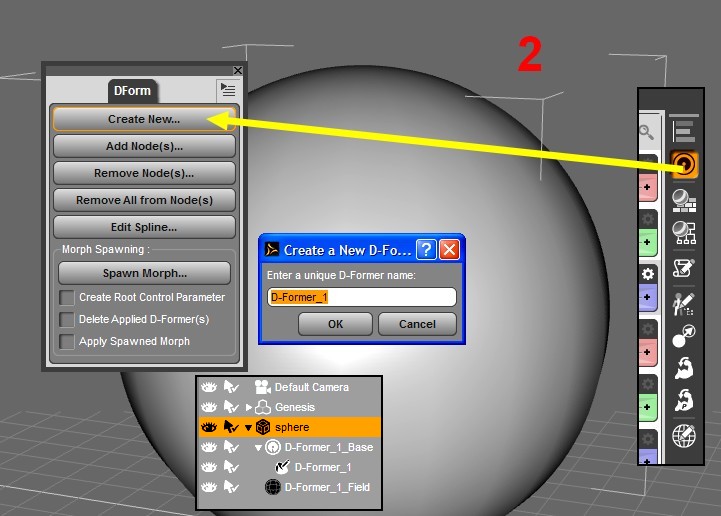
Task: Close the Create a New D-Former dialog
Action: pos(449,250)
